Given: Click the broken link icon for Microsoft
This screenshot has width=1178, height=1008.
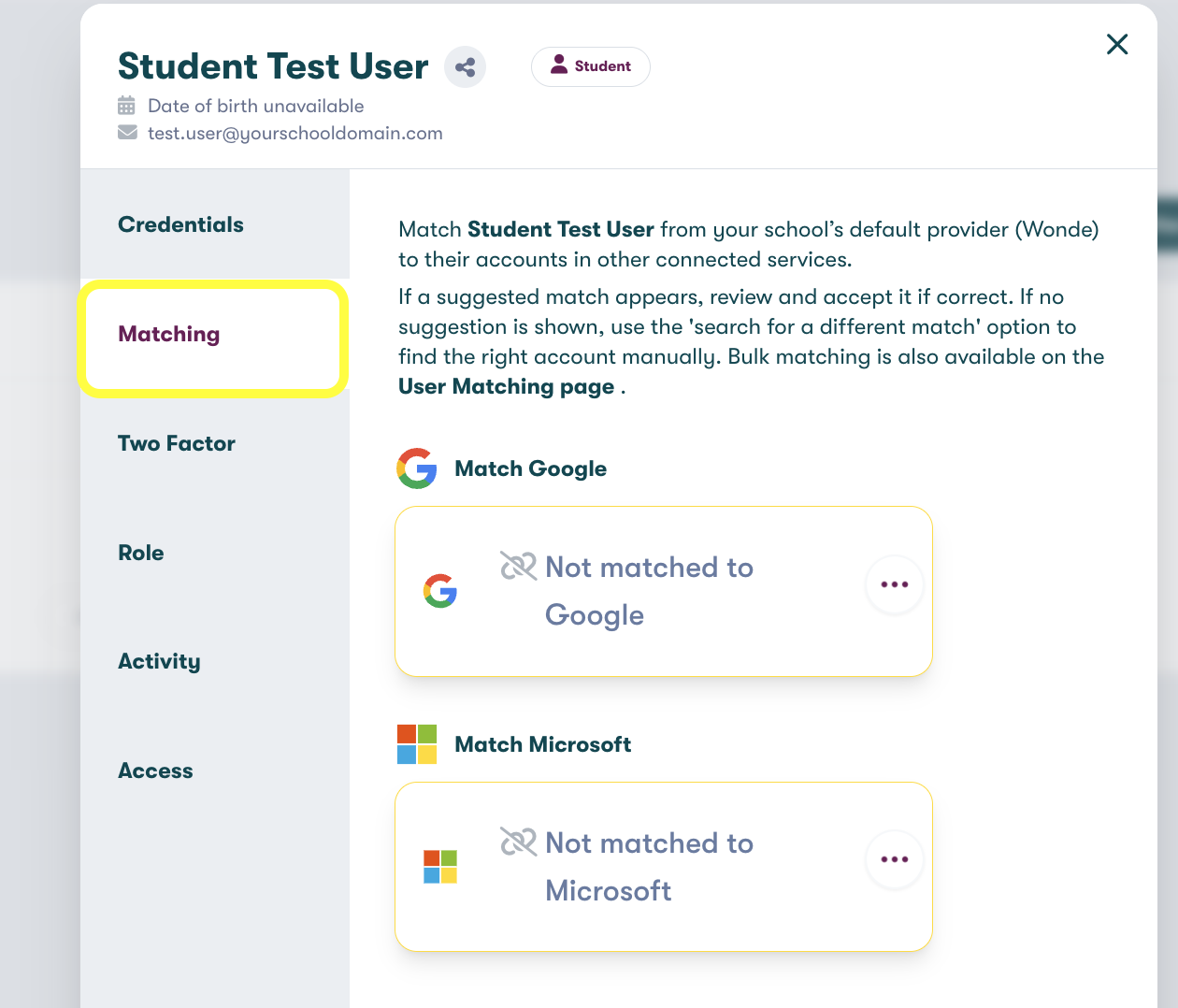Looking at the screenshot, I should tap(518, 842).
